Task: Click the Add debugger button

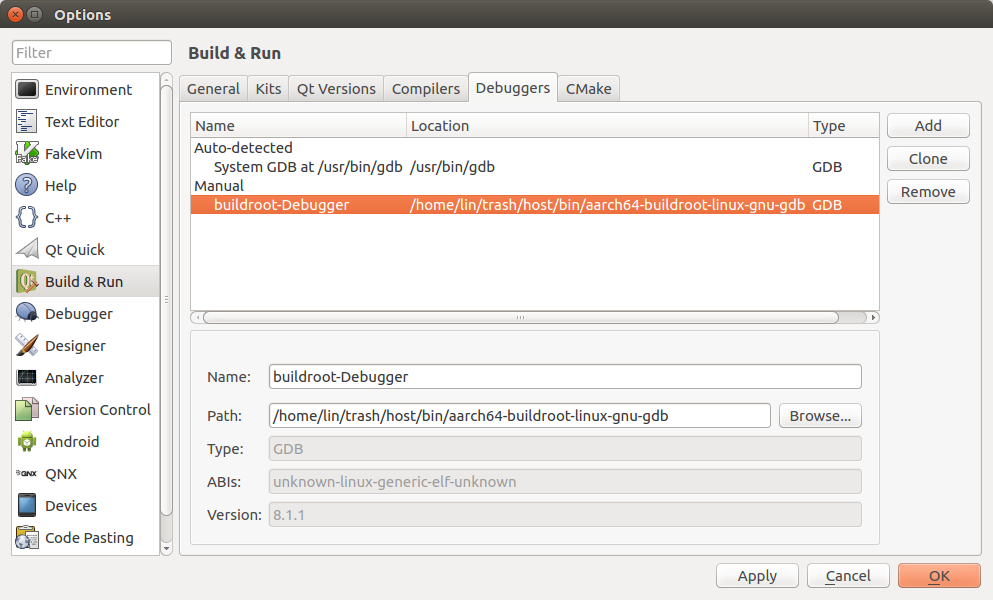Action: (927, 125)
